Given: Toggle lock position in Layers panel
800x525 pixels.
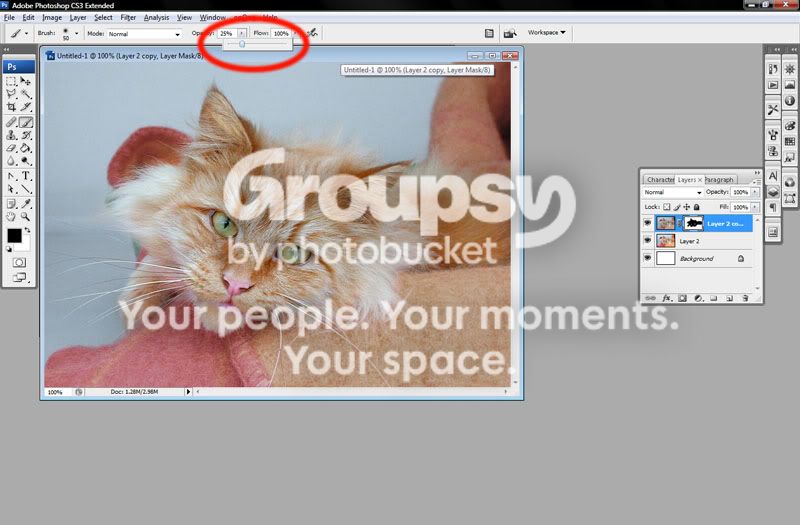Looking at the screenshot, I should [687, 207].
